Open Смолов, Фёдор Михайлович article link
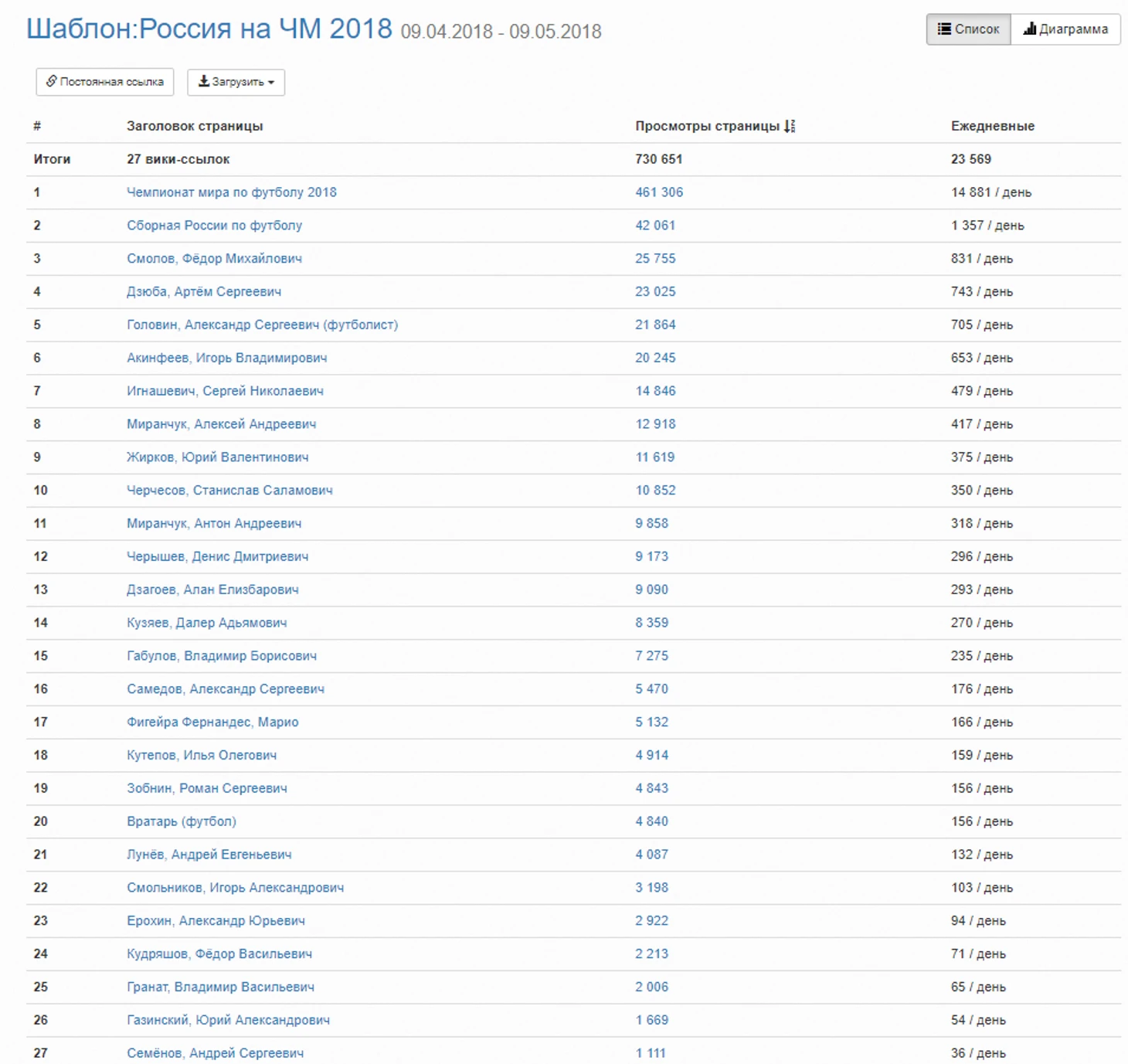The image size is (1128, 1064). coord(214,259)
